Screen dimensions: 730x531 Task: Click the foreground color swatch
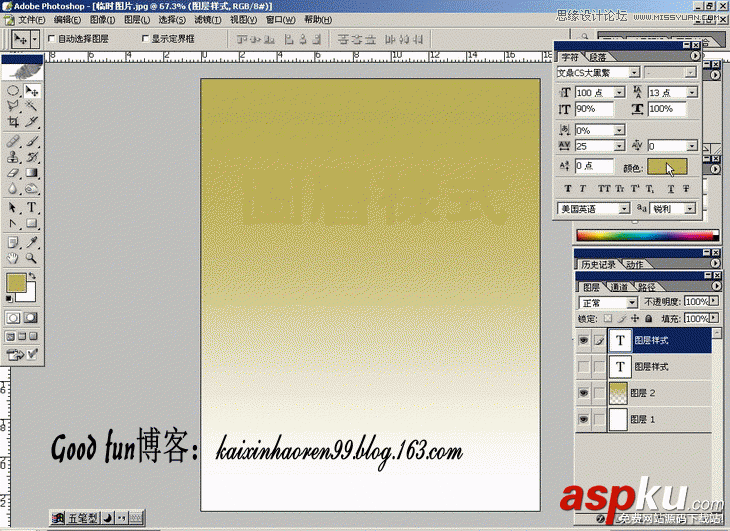point(16,283)
